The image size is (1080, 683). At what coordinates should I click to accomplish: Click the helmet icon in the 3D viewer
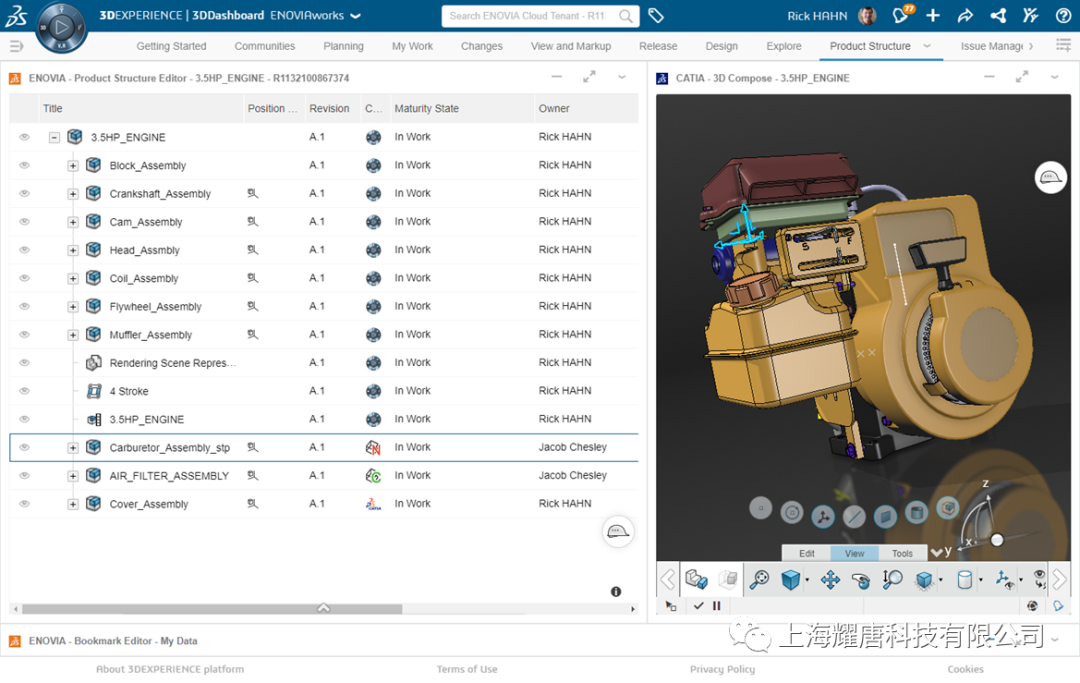coord(1050,178)
